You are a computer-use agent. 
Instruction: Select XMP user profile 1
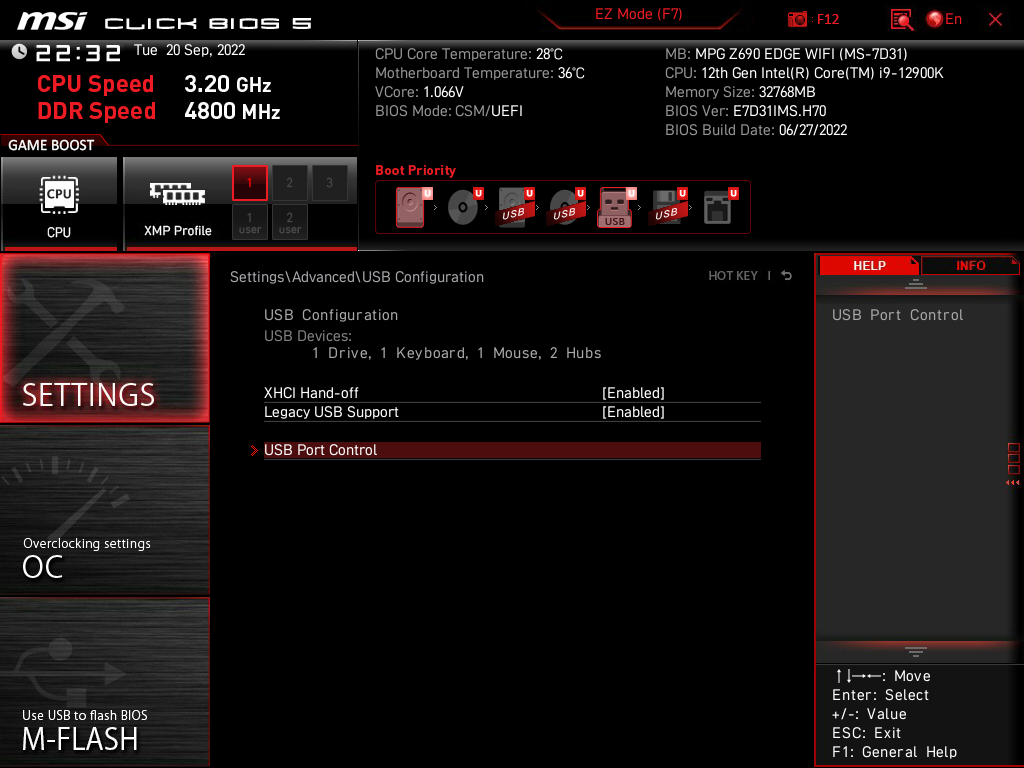pos(249,223)
